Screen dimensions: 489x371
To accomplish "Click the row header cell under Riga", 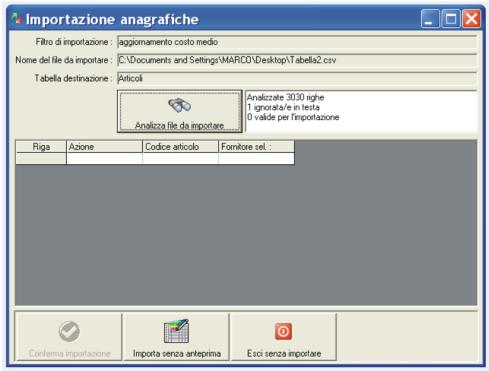I will (41, 158).
